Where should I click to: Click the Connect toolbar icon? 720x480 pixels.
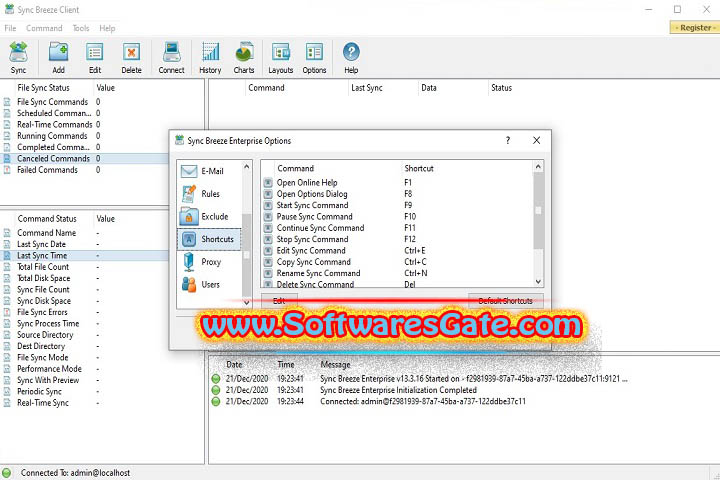point(171,57)
